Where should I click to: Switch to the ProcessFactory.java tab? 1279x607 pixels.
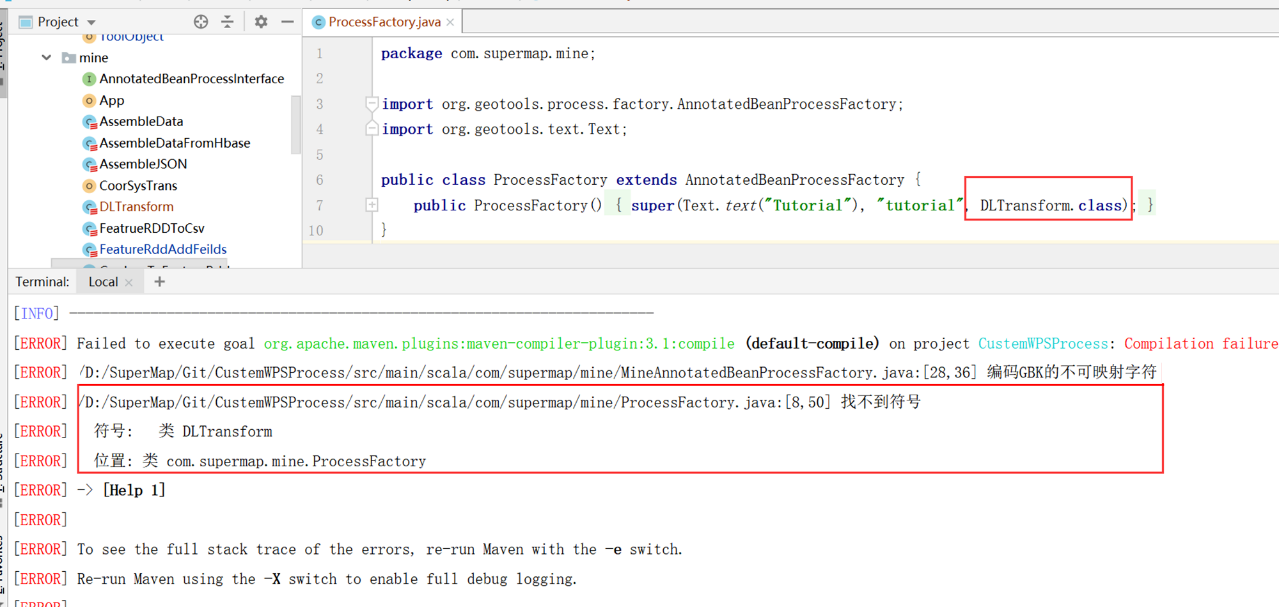377,22
